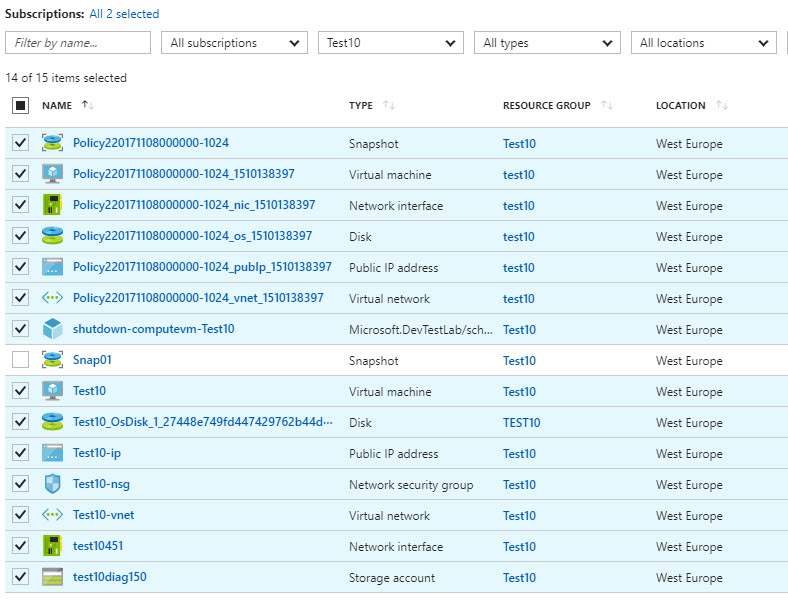Open the TEST10 resource group link in the Disk row
The image size is (788, 606).
click(x=522, y=423)
